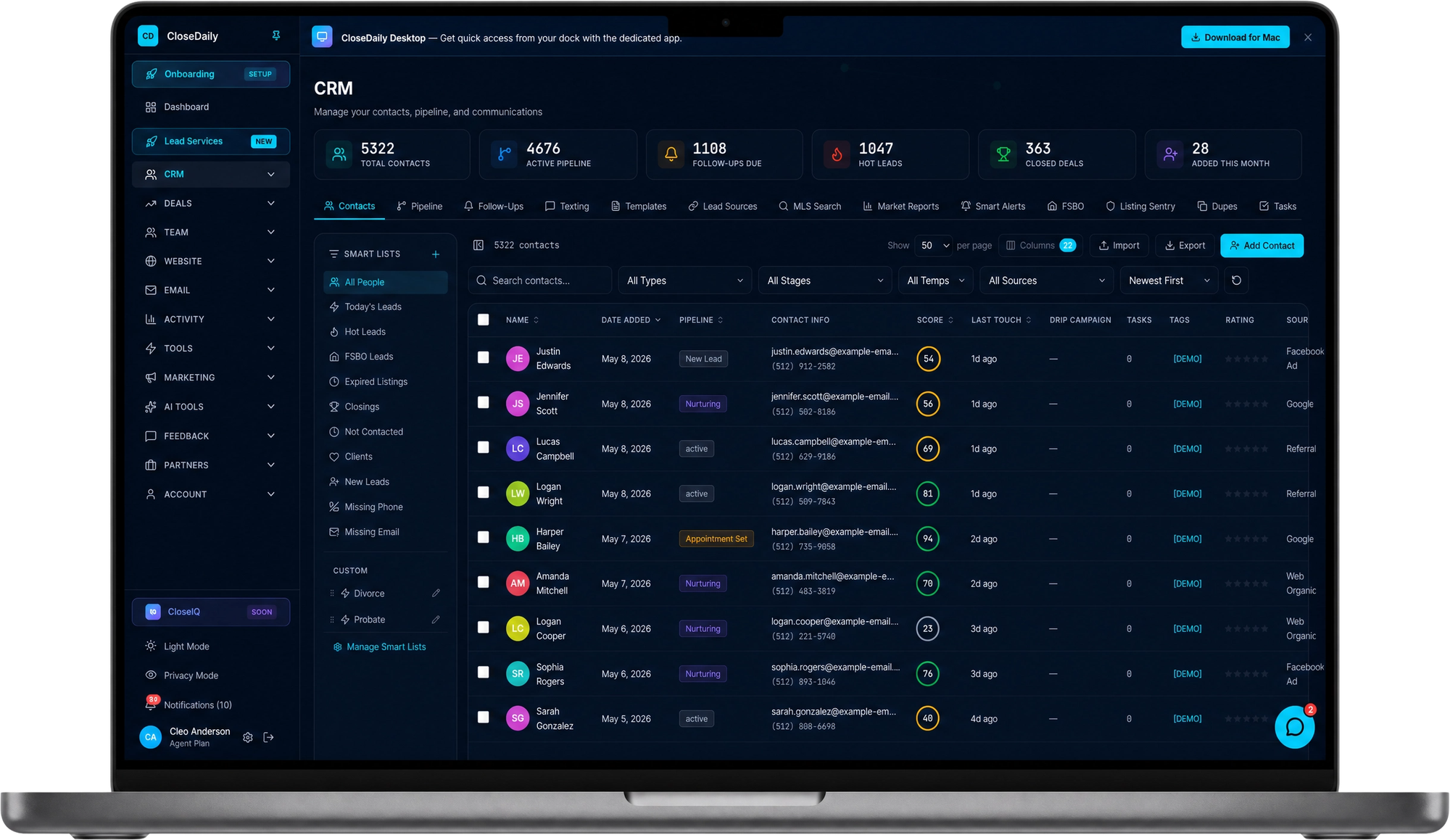Click the Hot Leads flame icon
Viewport: 1450px width, 840px height.
tap(837, 154)
